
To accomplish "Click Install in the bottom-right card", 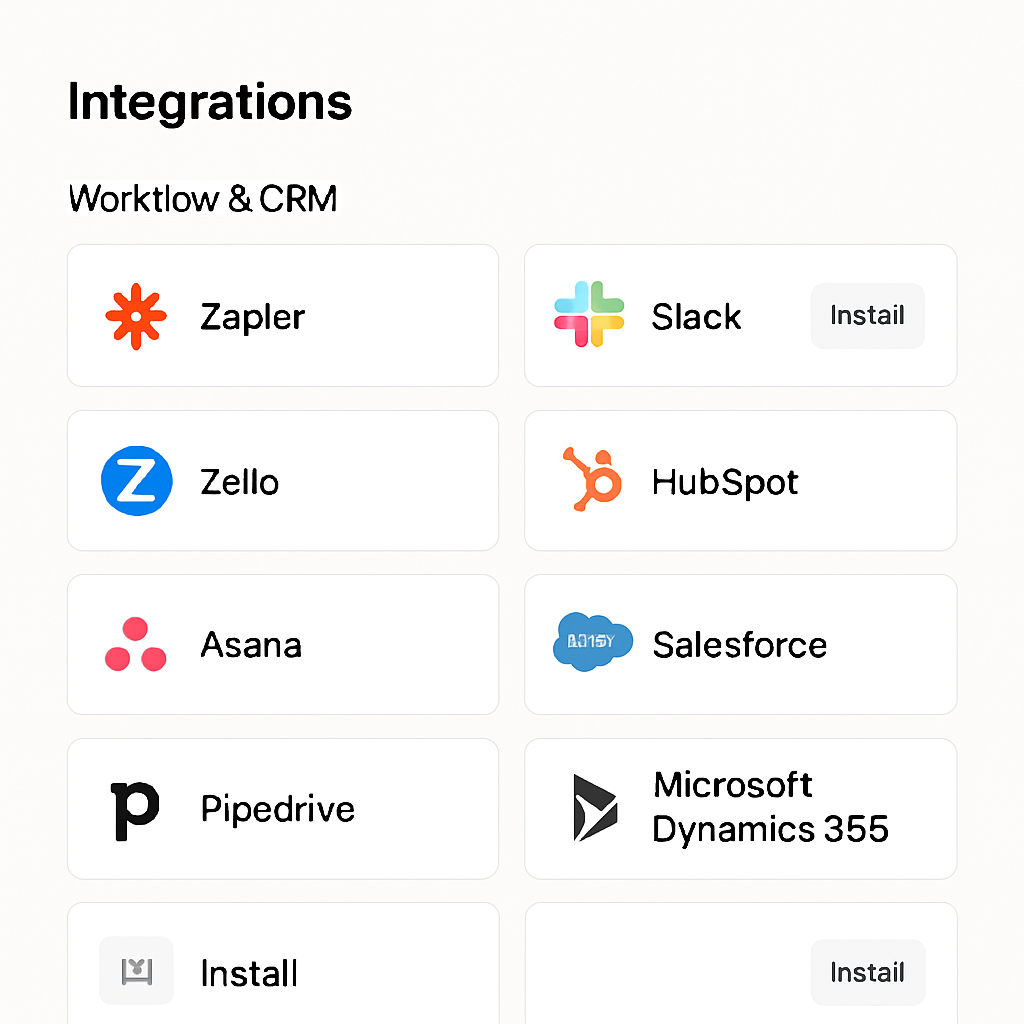I will click(866, 971).
